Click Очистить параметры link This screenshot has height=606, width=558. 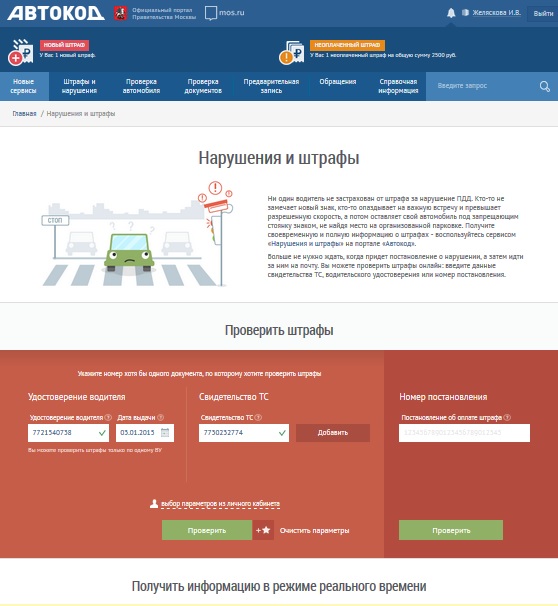pyautogui.click(x=314, y=531)
